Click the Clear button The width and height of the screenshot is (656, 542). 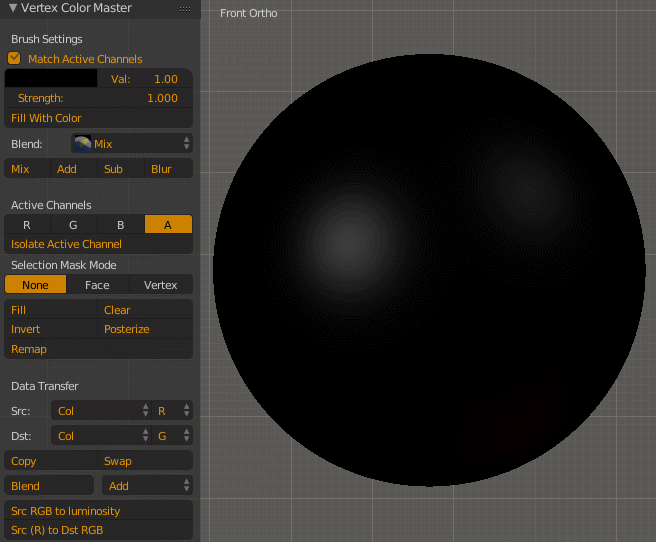pos(145,309)
